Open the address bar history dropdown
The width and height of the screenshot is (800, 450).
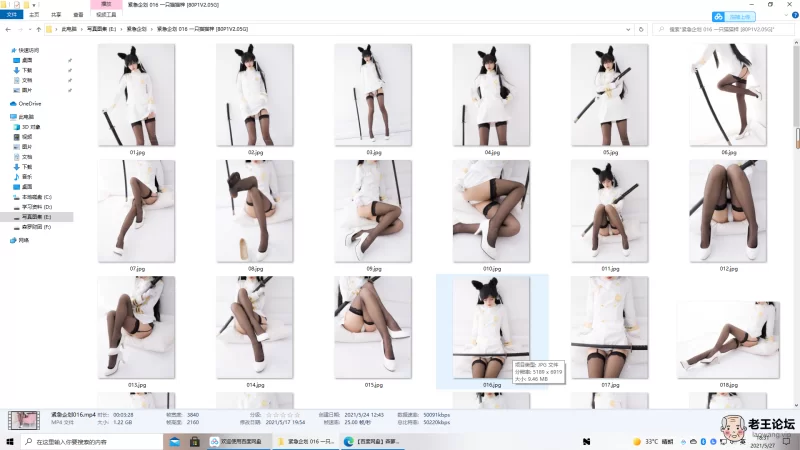pyautogui.click(x=629, y=30)
